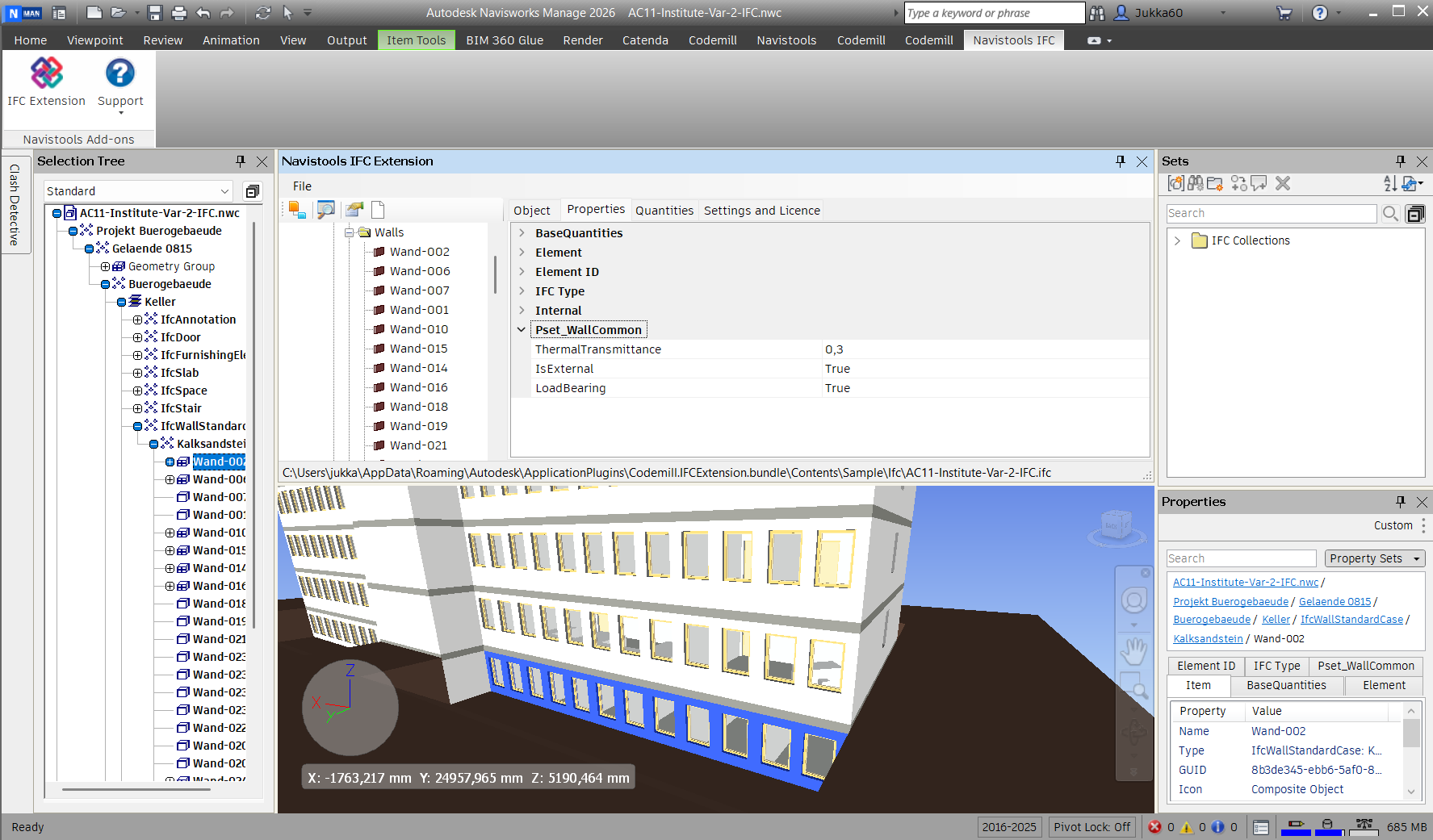This screenshot has width=1433, height=840.
Task: Toggle auto-hide pin on Selection Tree panel
Action: 240,161
